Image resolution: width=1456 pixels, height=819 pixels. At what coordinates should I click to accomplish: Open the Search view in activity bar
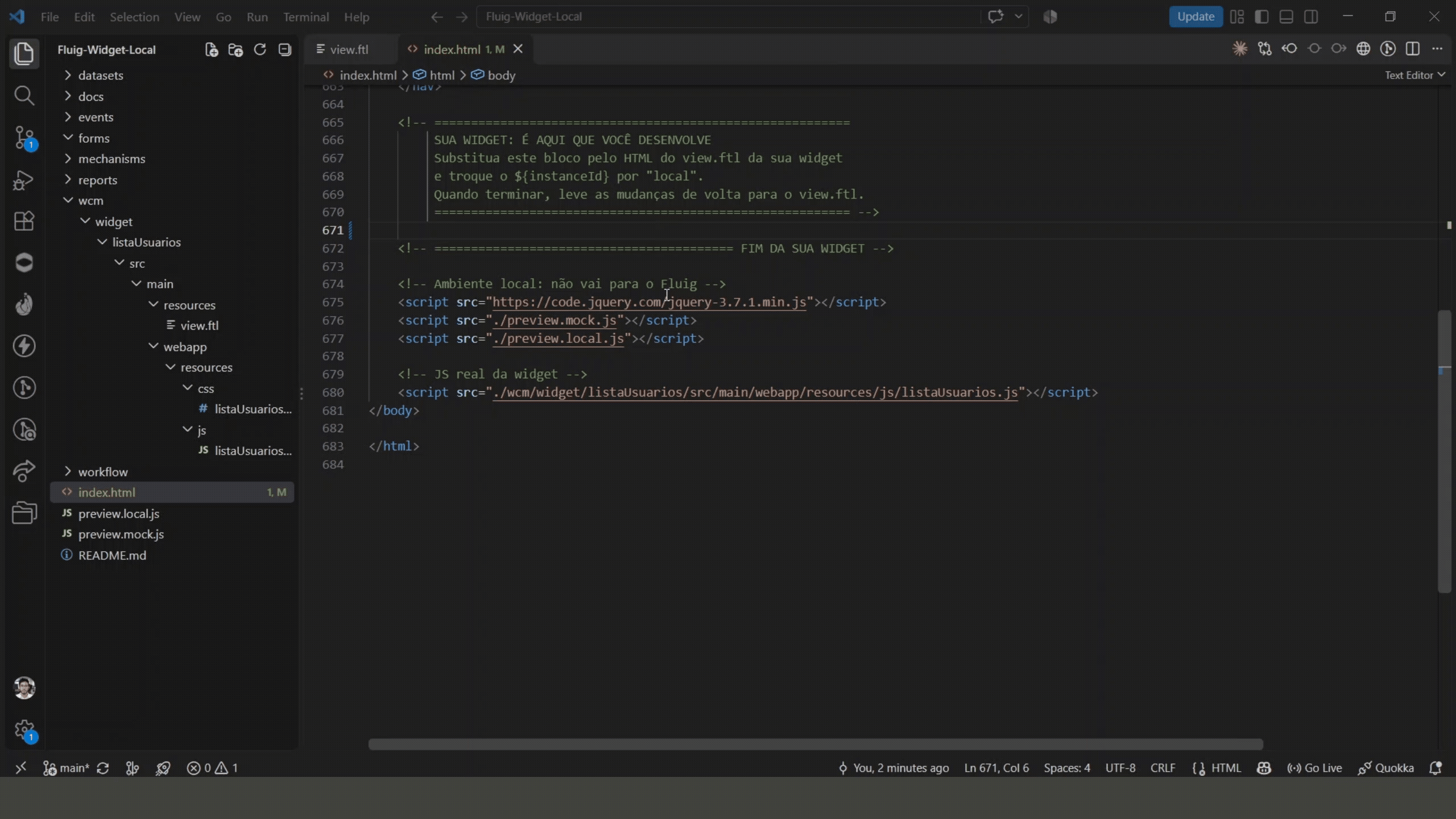24,95
